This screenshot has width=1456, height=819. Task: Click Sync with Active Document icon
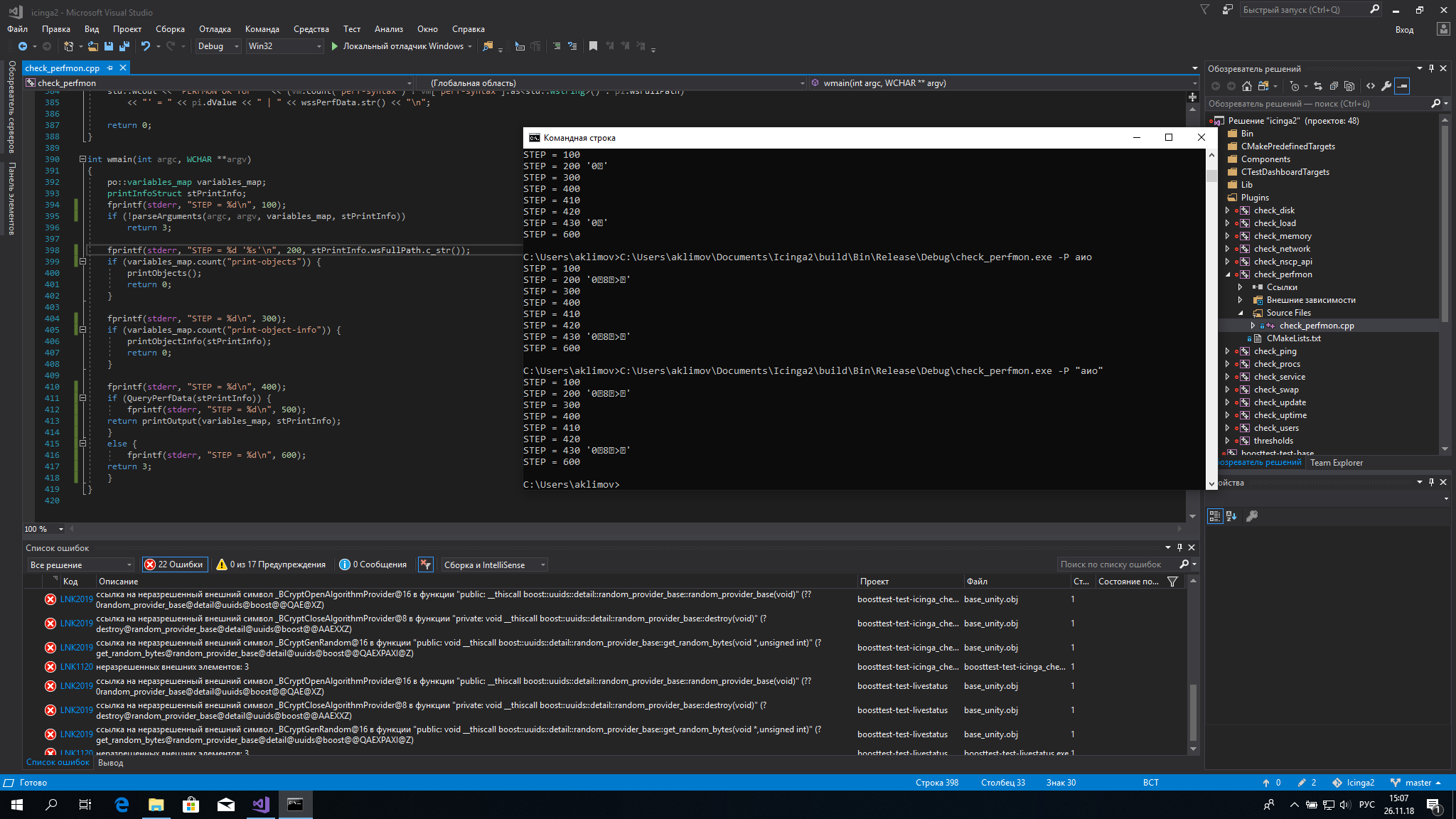tap(1318, 86)
